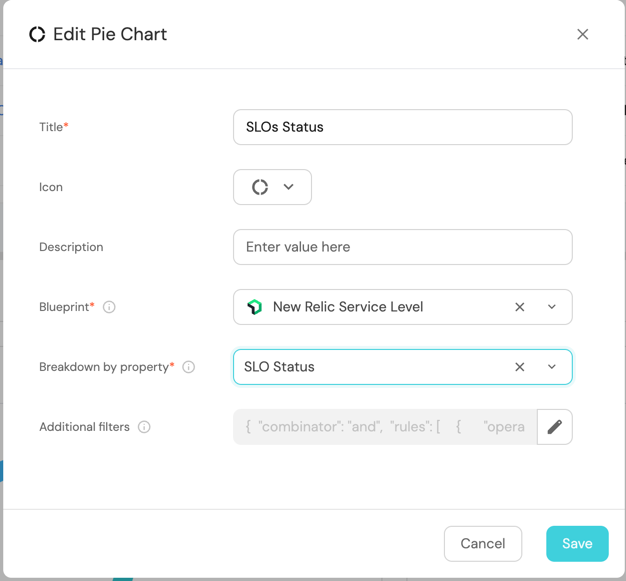The image size is (626, 581).
Task: Select the SLO Status property field
Action: tap(370, 367)
